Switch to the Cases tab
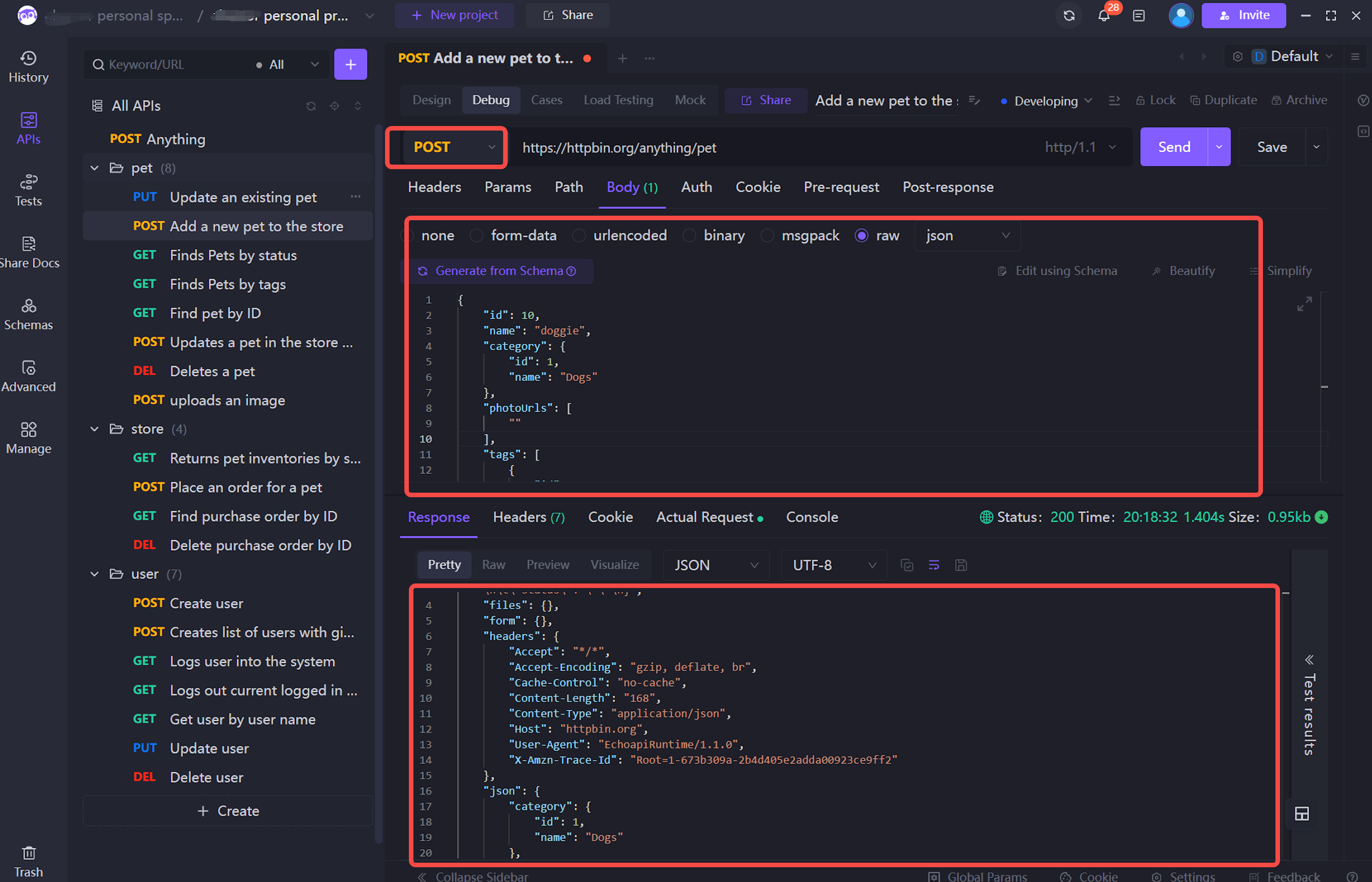The height and width of the screenshot is (882, 1372). [x=546, y=100]
